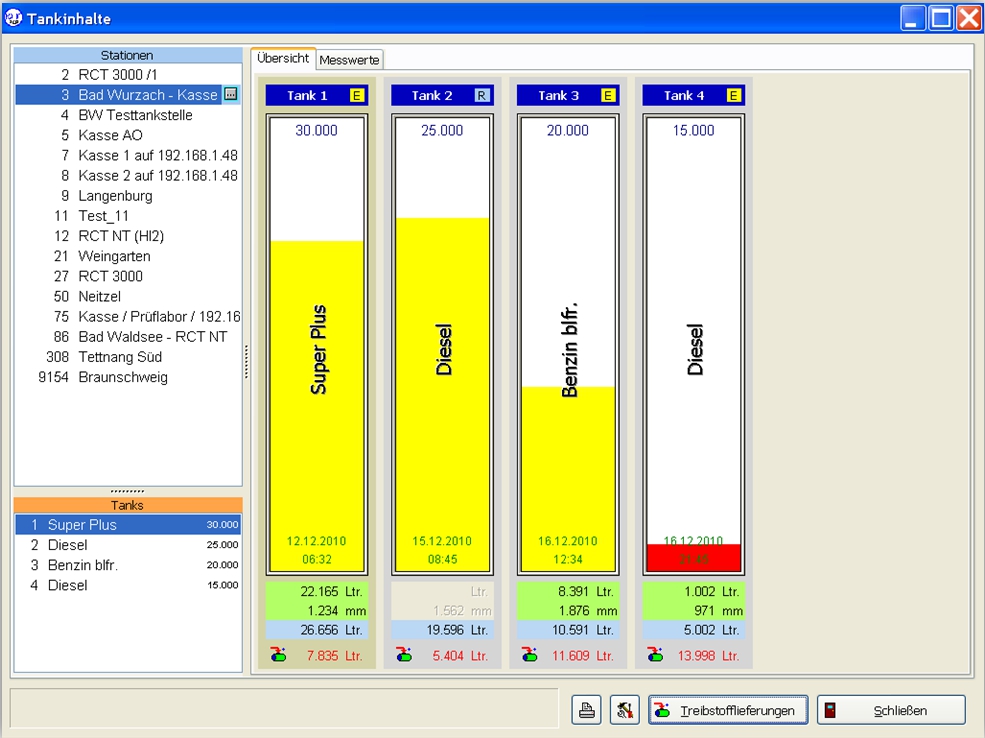985x738 pixels.
Task: Click the delivery icon under Tank 2
Action: [x=403, y=655]
